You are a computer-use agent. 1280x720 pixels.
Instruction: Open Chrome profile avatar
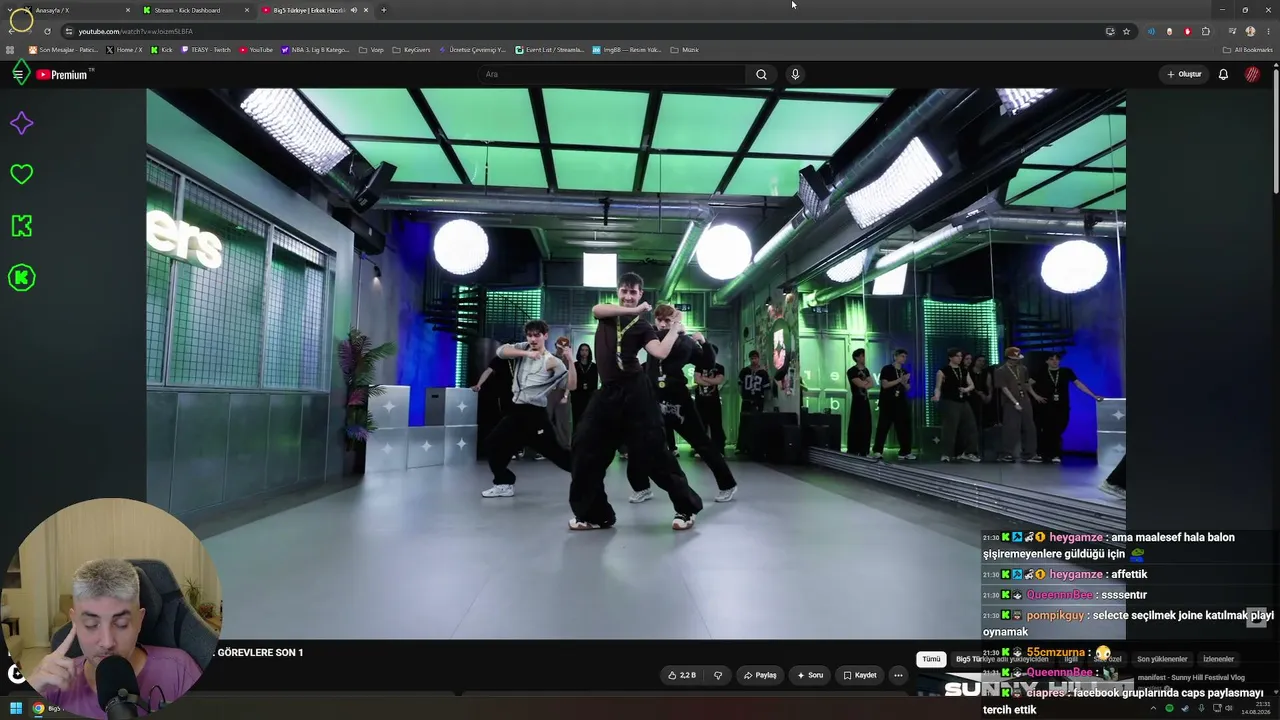click(x=1250, y=31)
